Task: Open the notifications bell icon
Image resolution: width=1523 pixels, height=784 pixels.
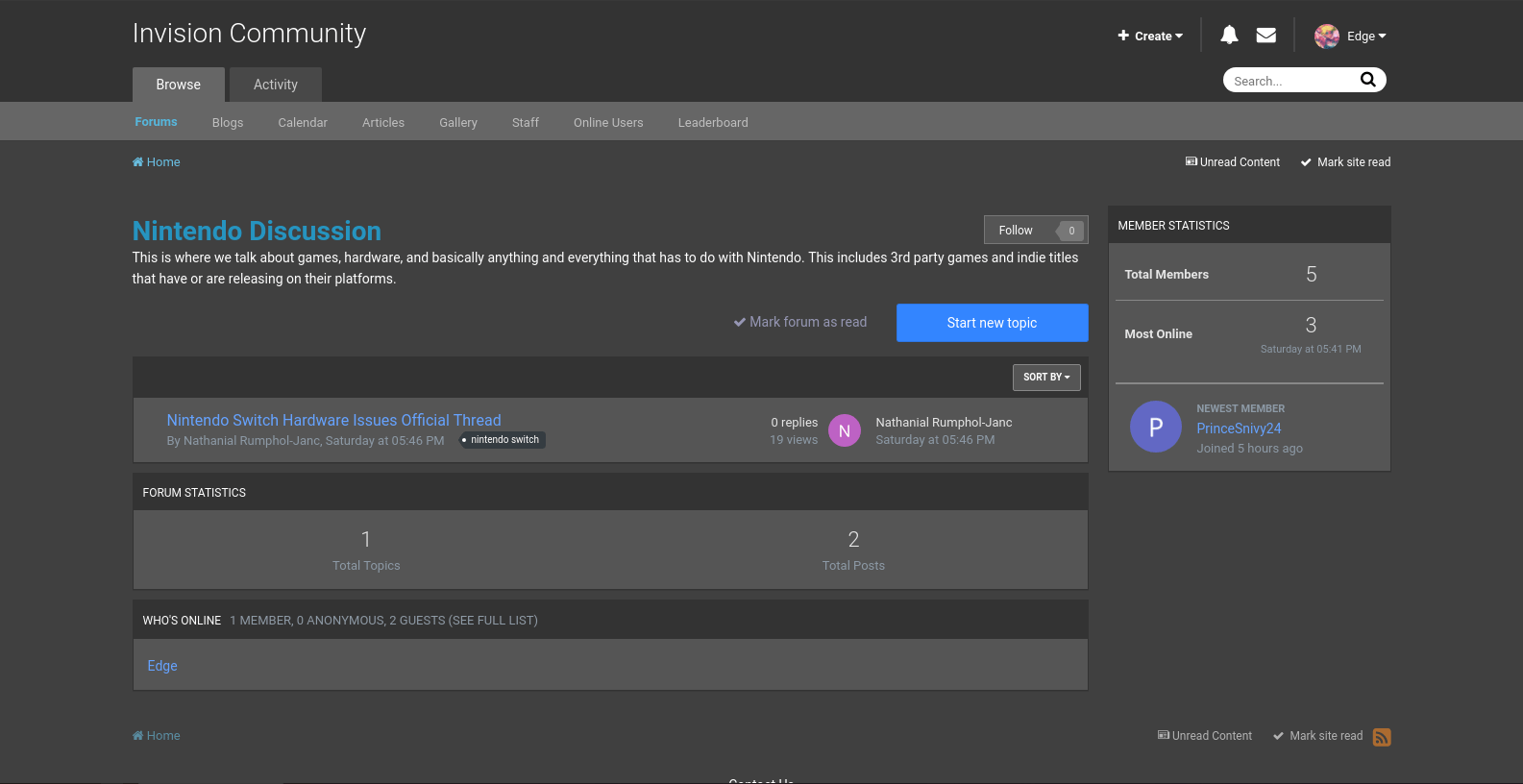Action: coord(1229,36)
